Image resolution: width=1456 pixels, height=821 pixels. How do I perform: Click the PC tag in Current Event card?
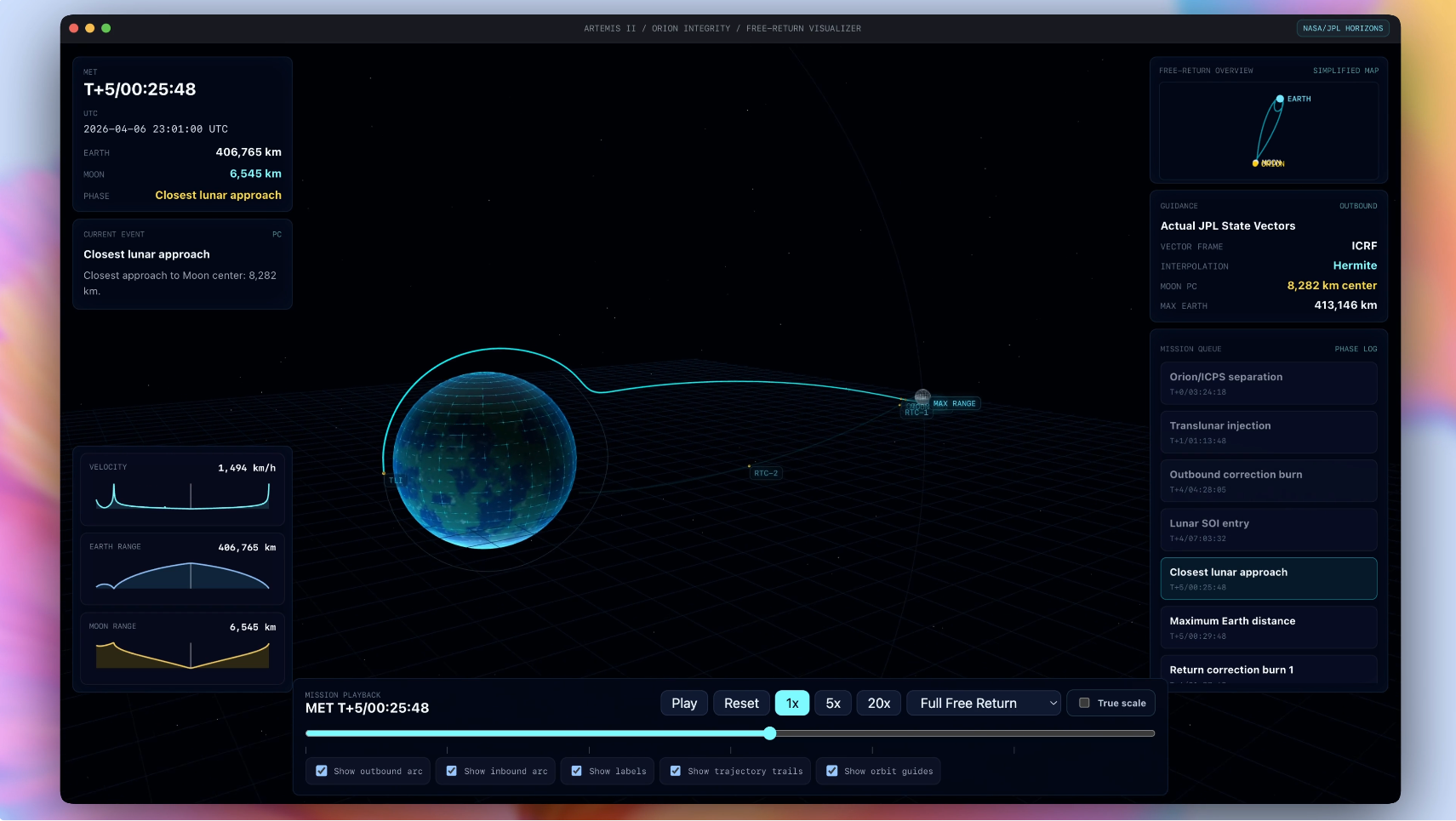point(277,234)
